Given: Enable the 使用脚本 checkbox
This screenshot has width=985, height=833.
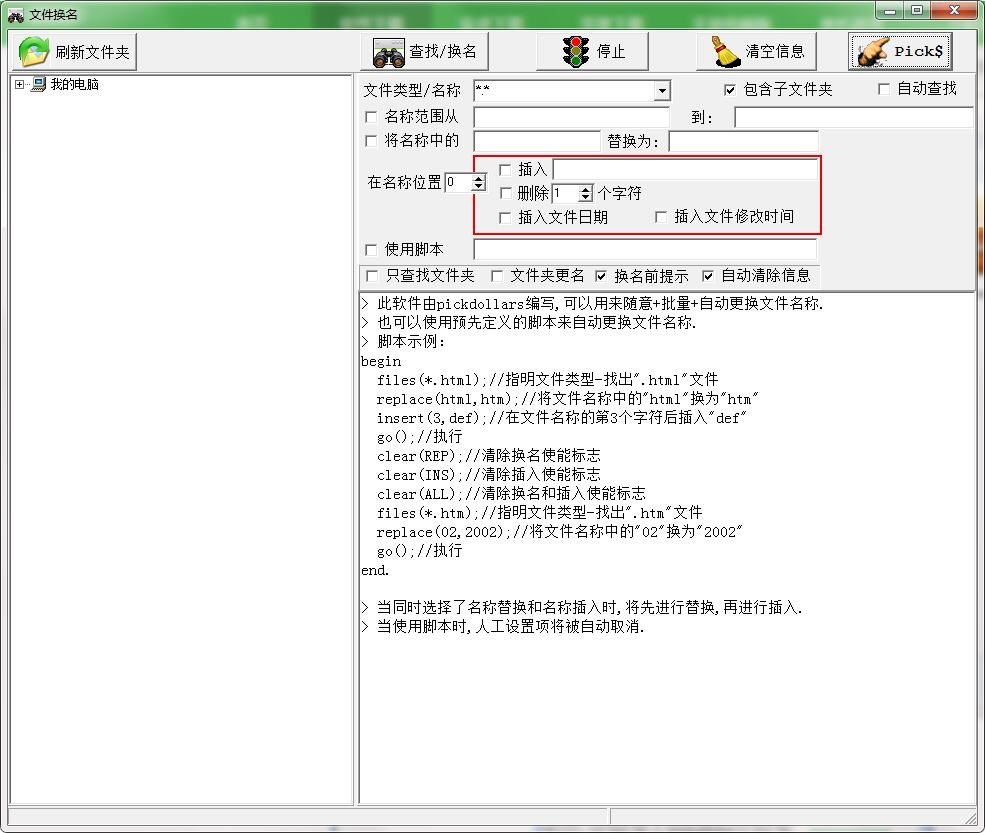Looking at the screenshot, I should [371, 250].
